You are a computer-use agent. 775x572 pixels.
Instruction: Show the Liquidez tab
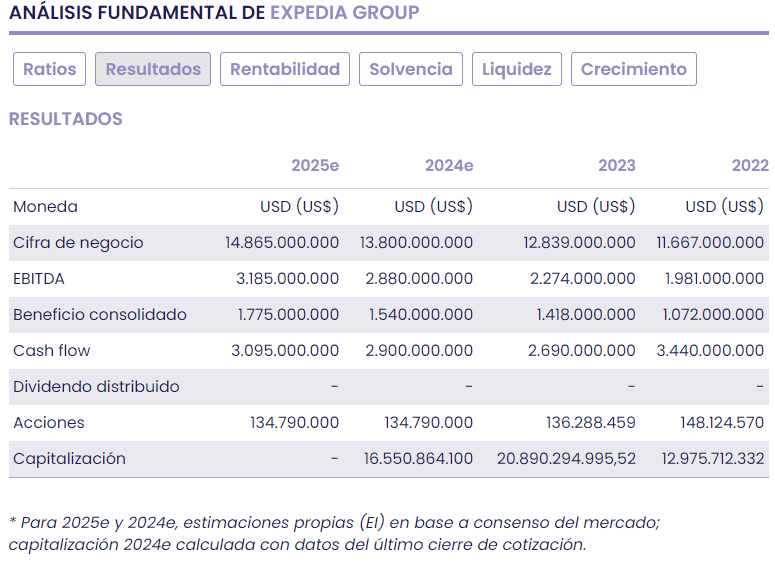(x=517, y=69)
